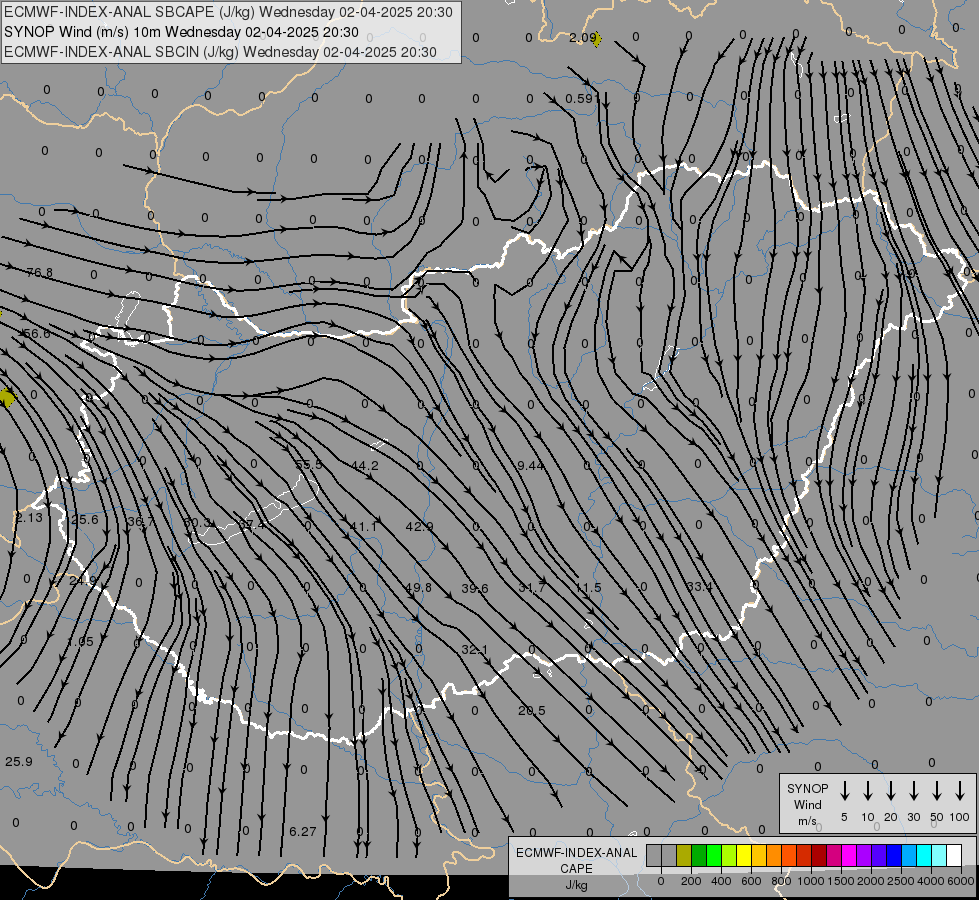Select the olive swatch in the CAPE scale
This screenshot has width=979, height=900.
click(x=684, y=855)
